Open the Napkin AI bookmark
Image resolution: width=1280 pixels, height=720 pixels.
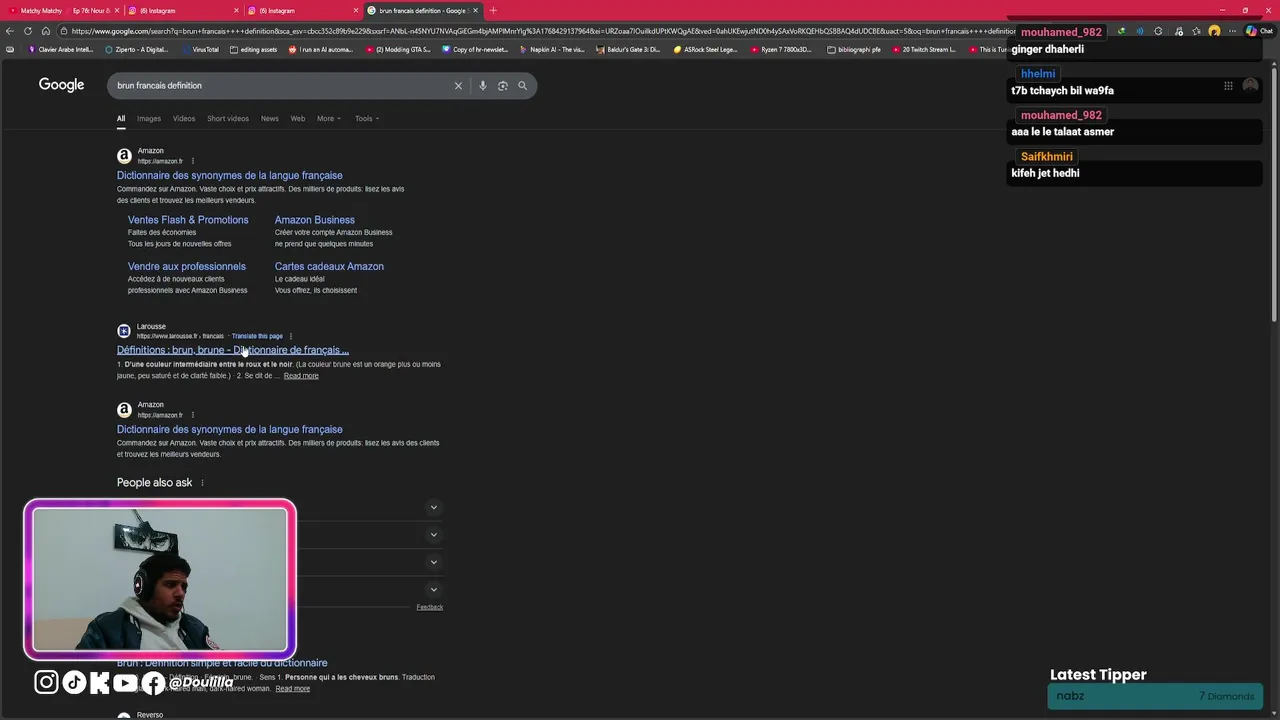click(x=553, y=49)
